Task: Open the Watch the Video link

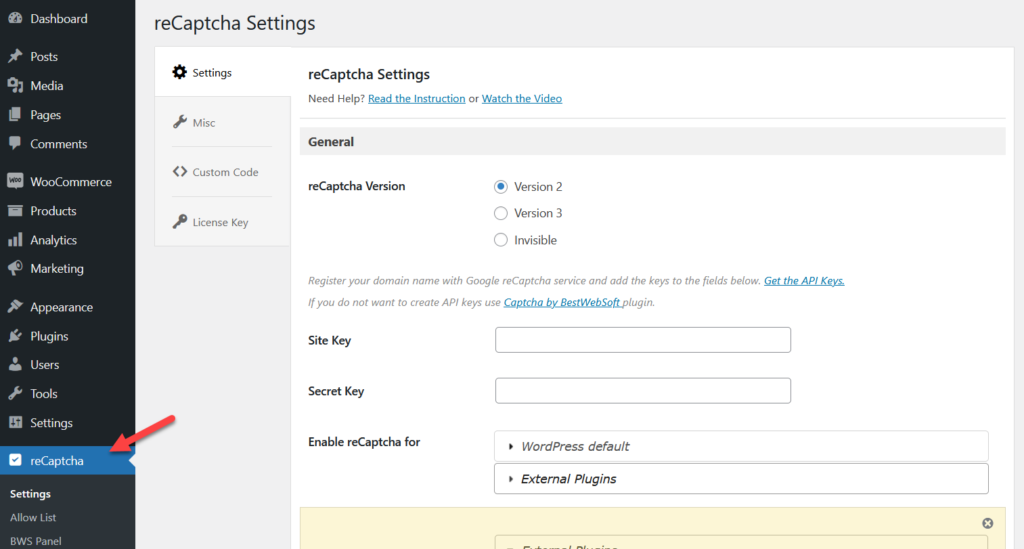Action: 522,99
